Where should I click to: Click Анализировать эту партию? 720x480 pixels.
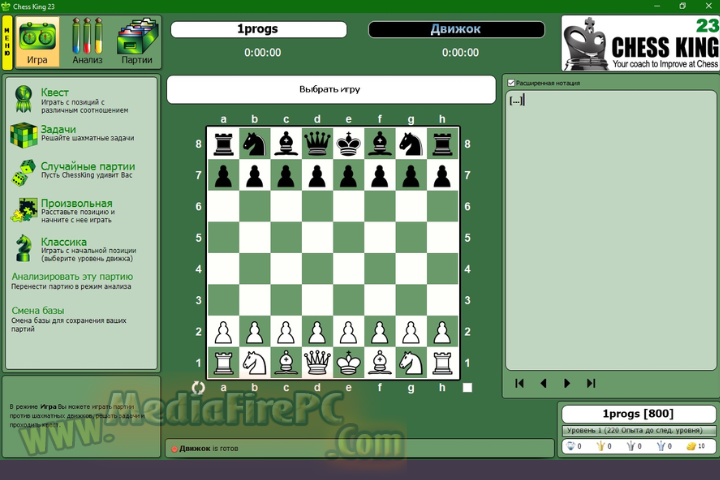point(72,277)
